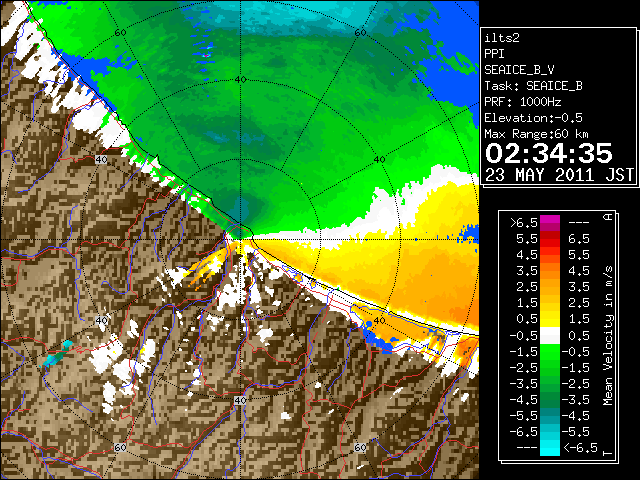Click the '40' range label due south of the radar

(x=240, y=400)
